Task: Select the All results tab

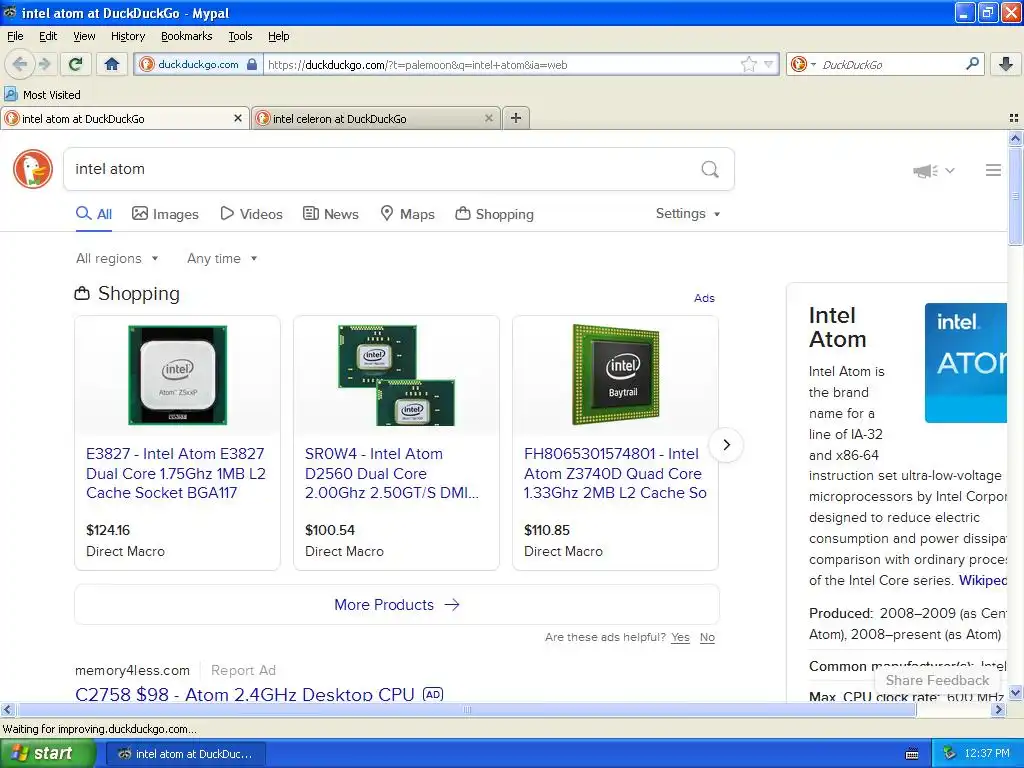Action: pyautogui.click(x=94, y=214)
